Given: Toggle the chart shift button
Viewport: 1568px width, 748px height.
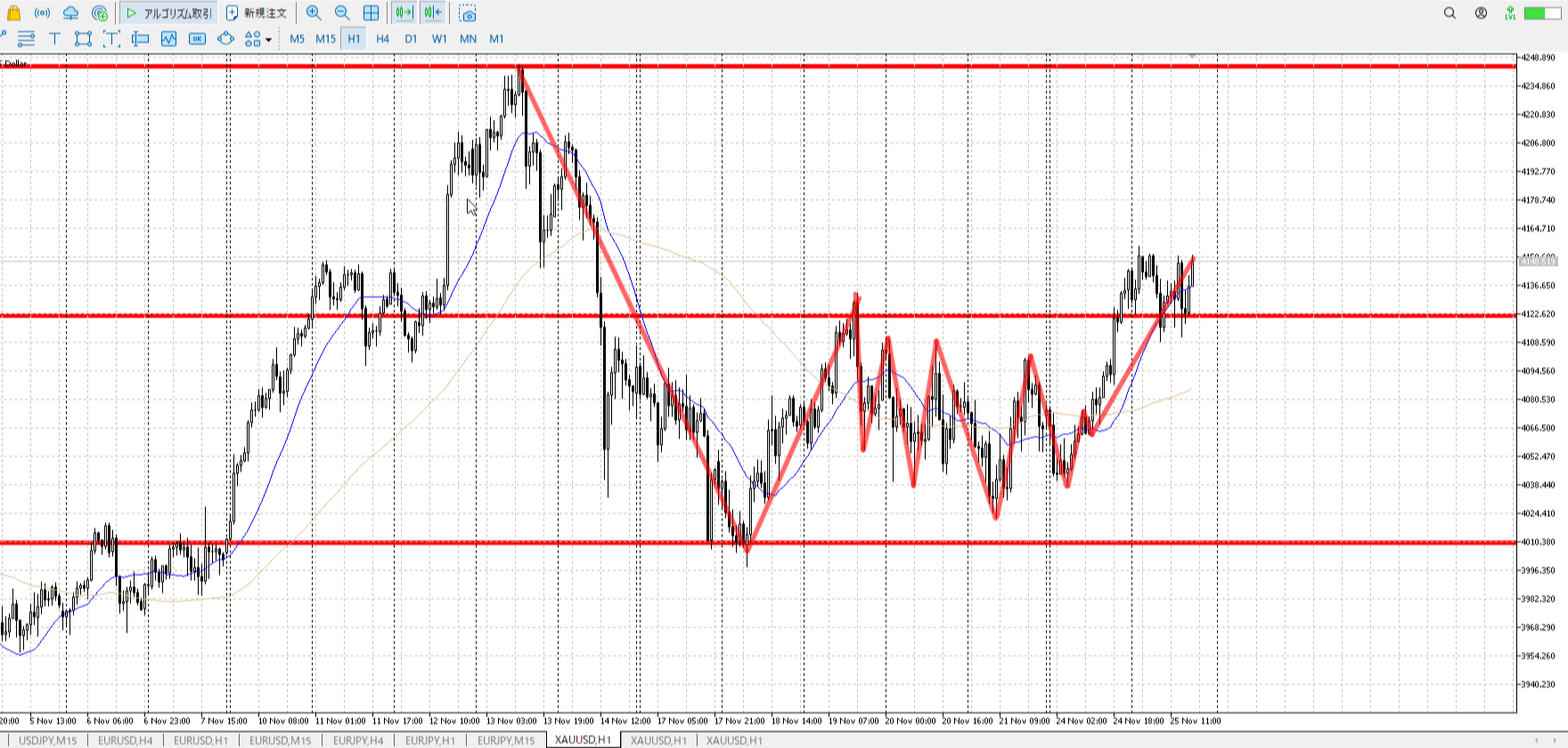Looking at the screenshot, I should point(433,13).
